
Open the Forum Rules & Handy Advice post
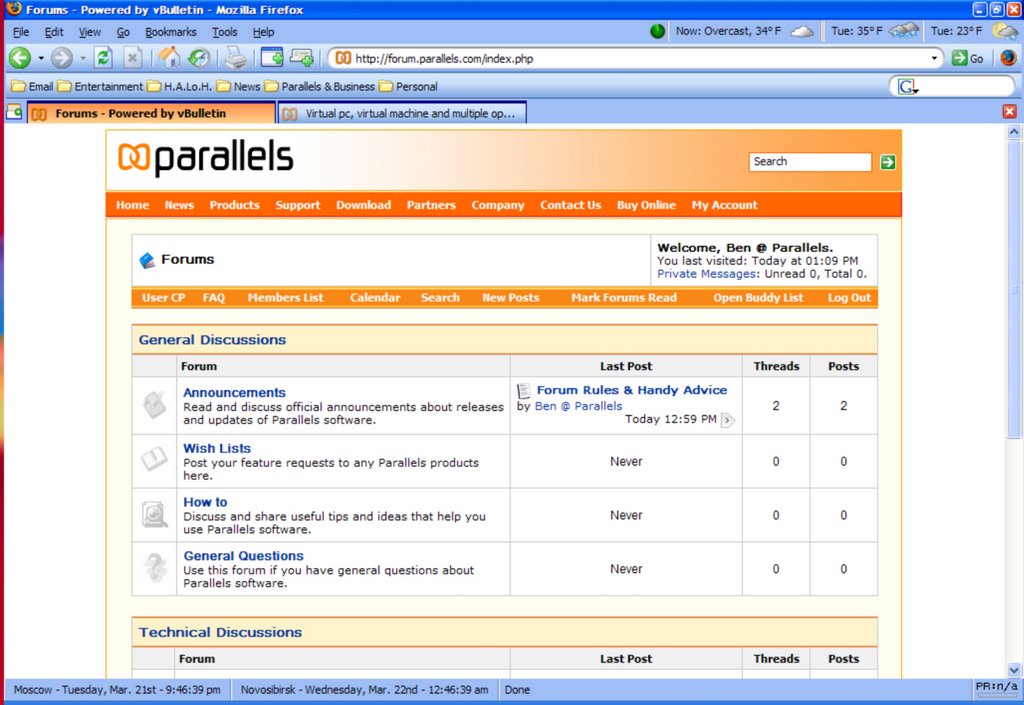click(632, 390)
